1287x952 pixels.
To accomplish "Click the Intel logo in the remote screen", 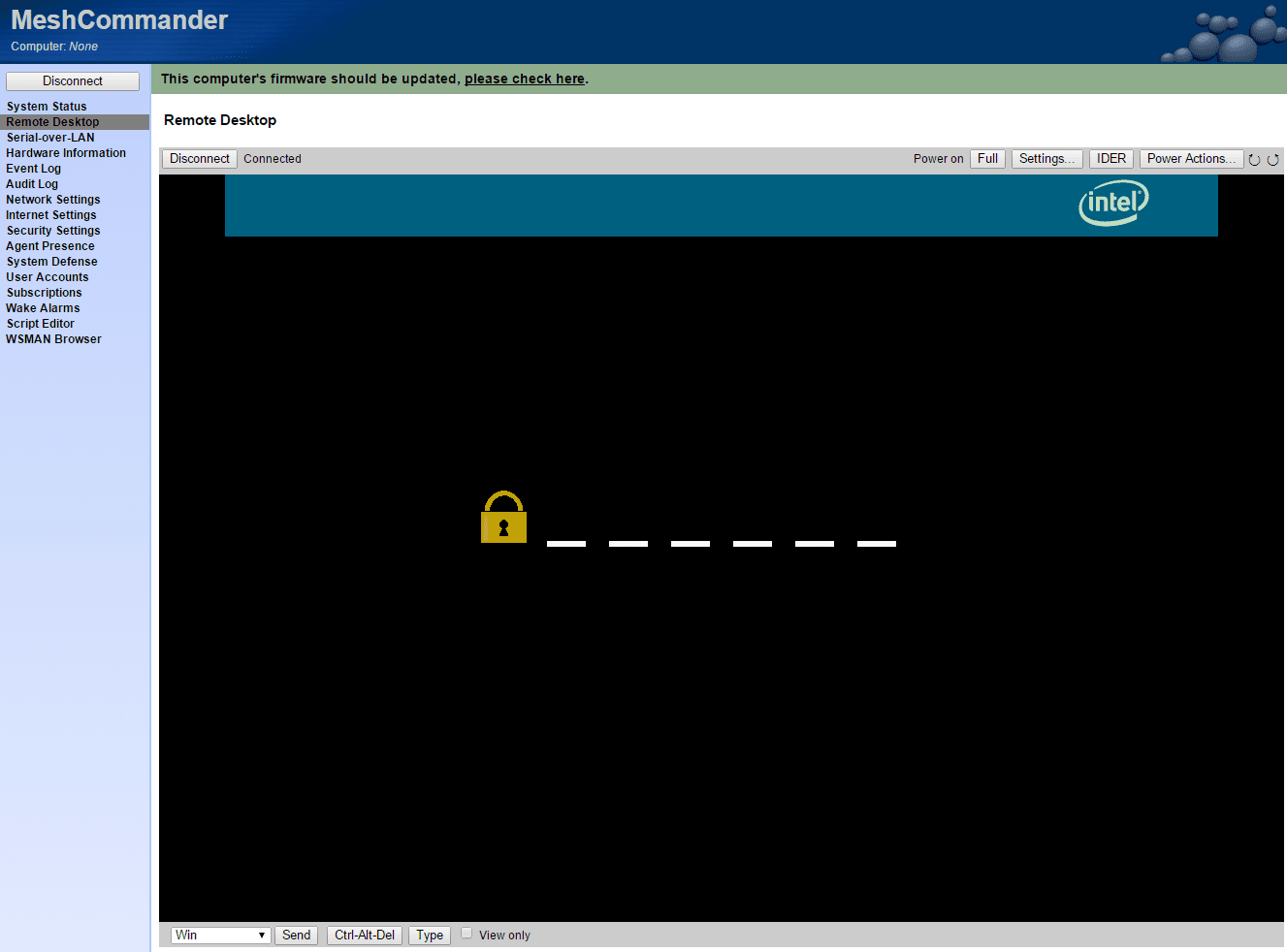I will click(1113, 203).
